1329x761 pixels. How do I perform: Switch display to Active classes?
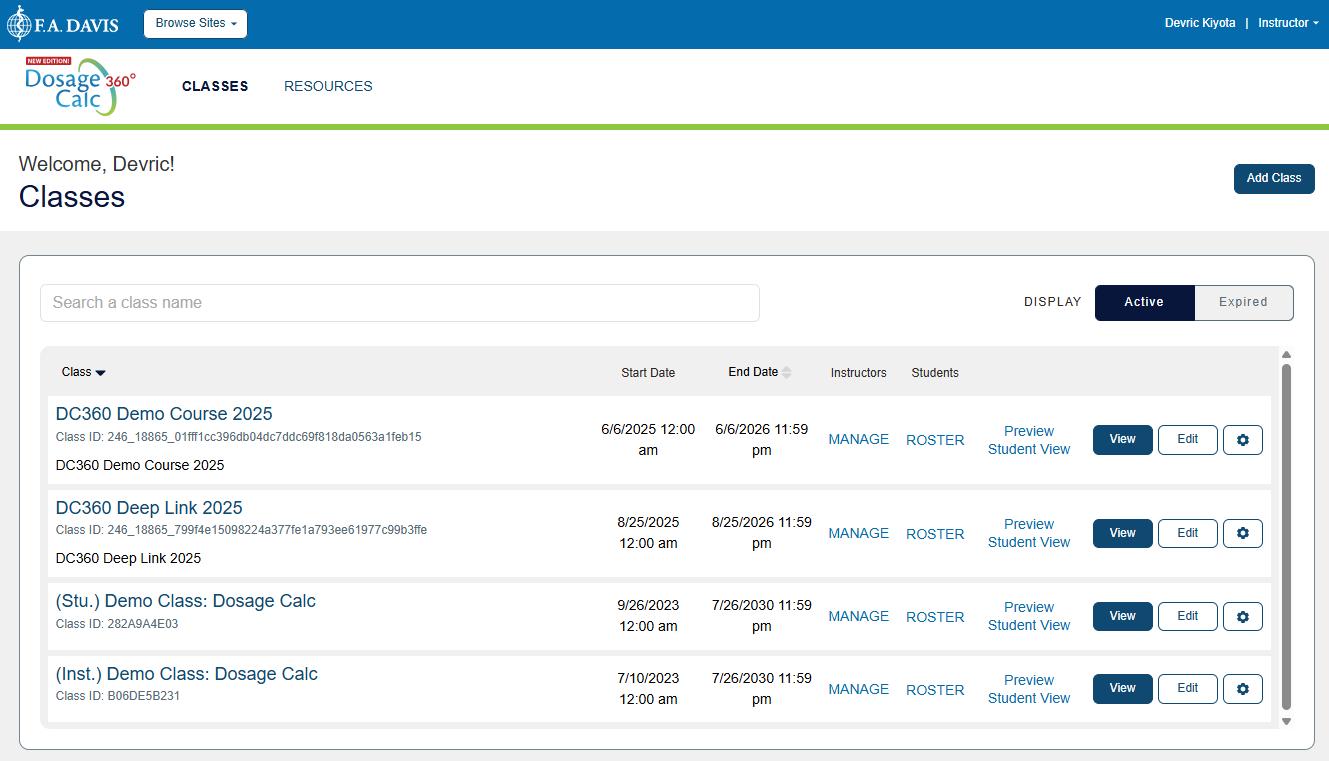[x=1144, y=302]
